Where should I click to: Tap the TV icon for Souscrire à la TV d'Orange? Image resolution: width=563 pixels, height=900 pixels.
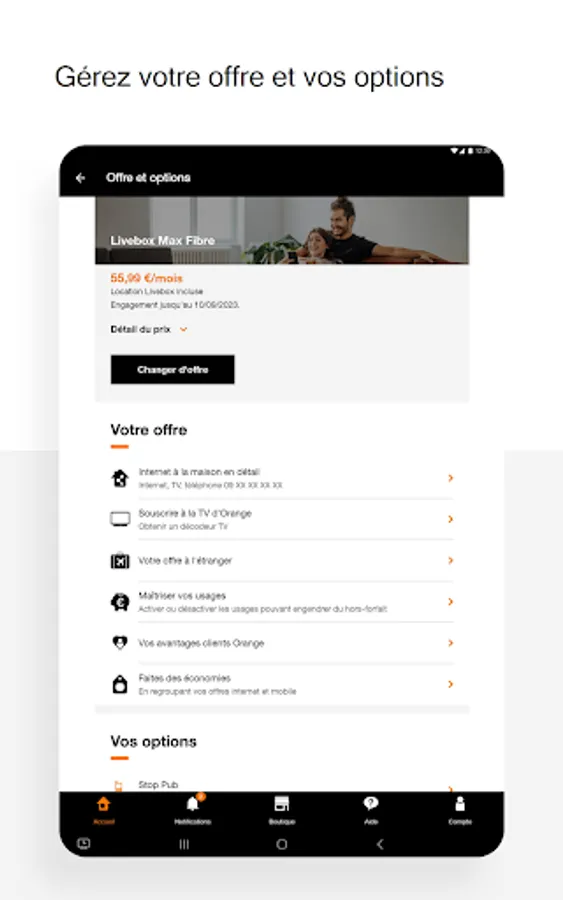[x=120, y=519]
